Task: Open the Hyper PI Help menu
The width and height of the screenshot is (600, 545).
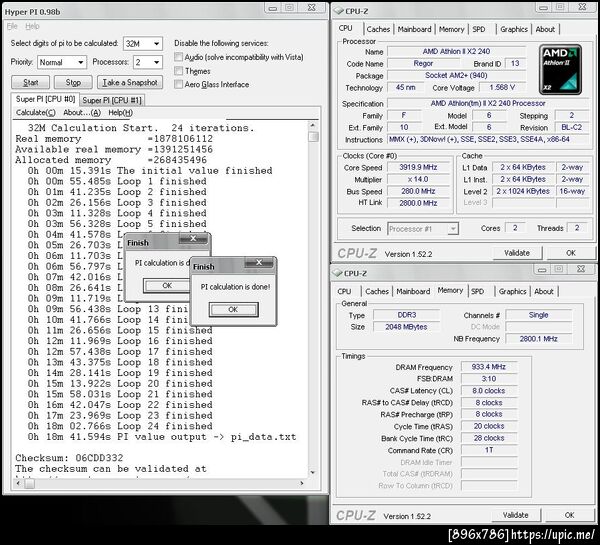Action: coord(32,26)
